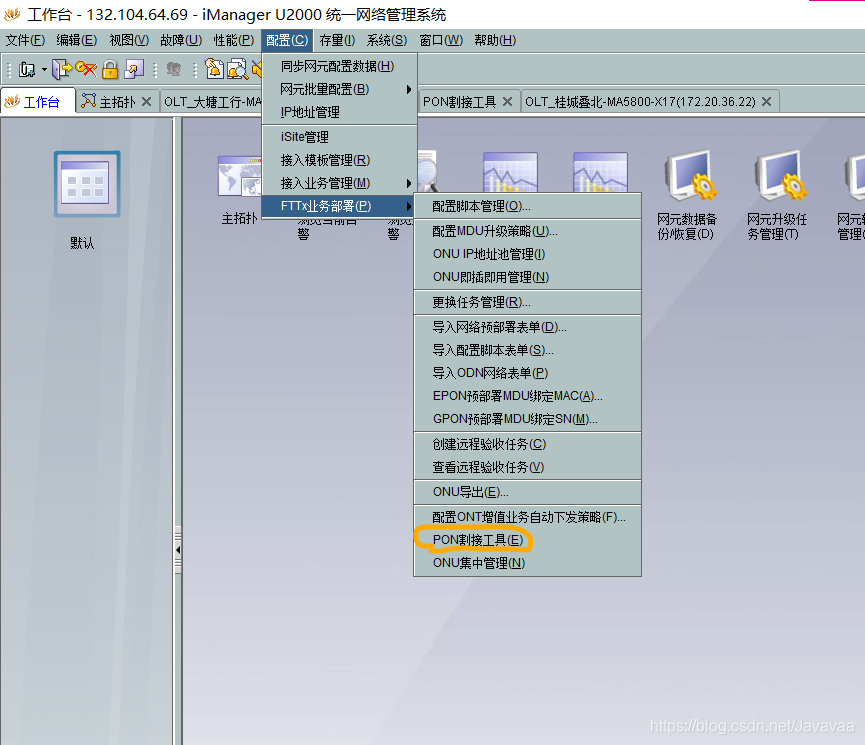Open the 默认 workbench group icon
865x745 pixels.
(x=87, y=184)
